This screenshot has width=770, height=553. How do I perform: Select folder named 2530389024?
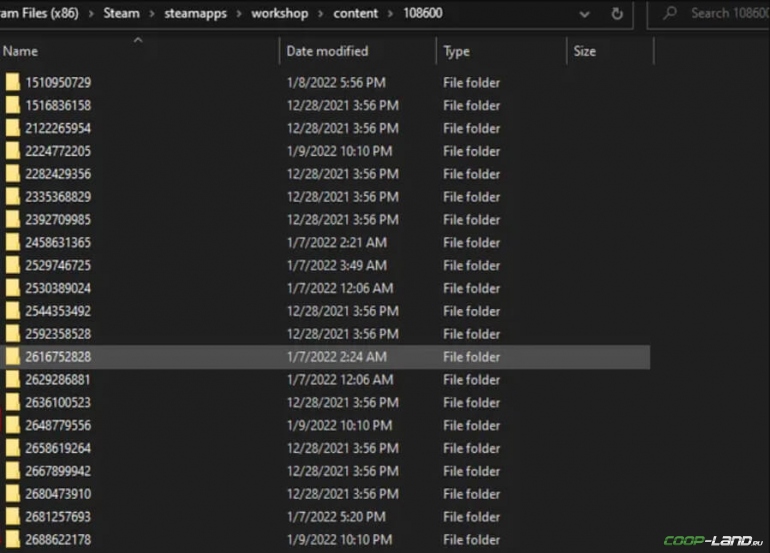pos(58,289)
